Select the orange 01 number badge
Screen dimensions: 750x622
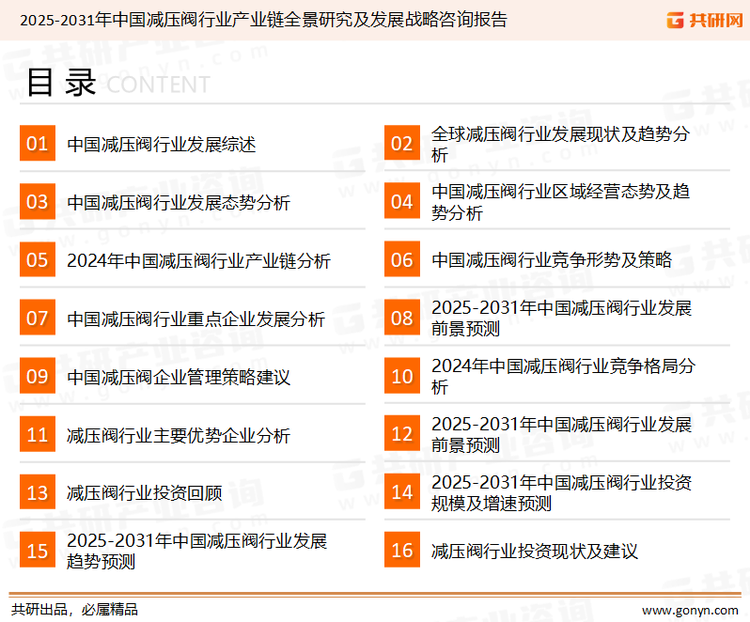tap(37, 144)
